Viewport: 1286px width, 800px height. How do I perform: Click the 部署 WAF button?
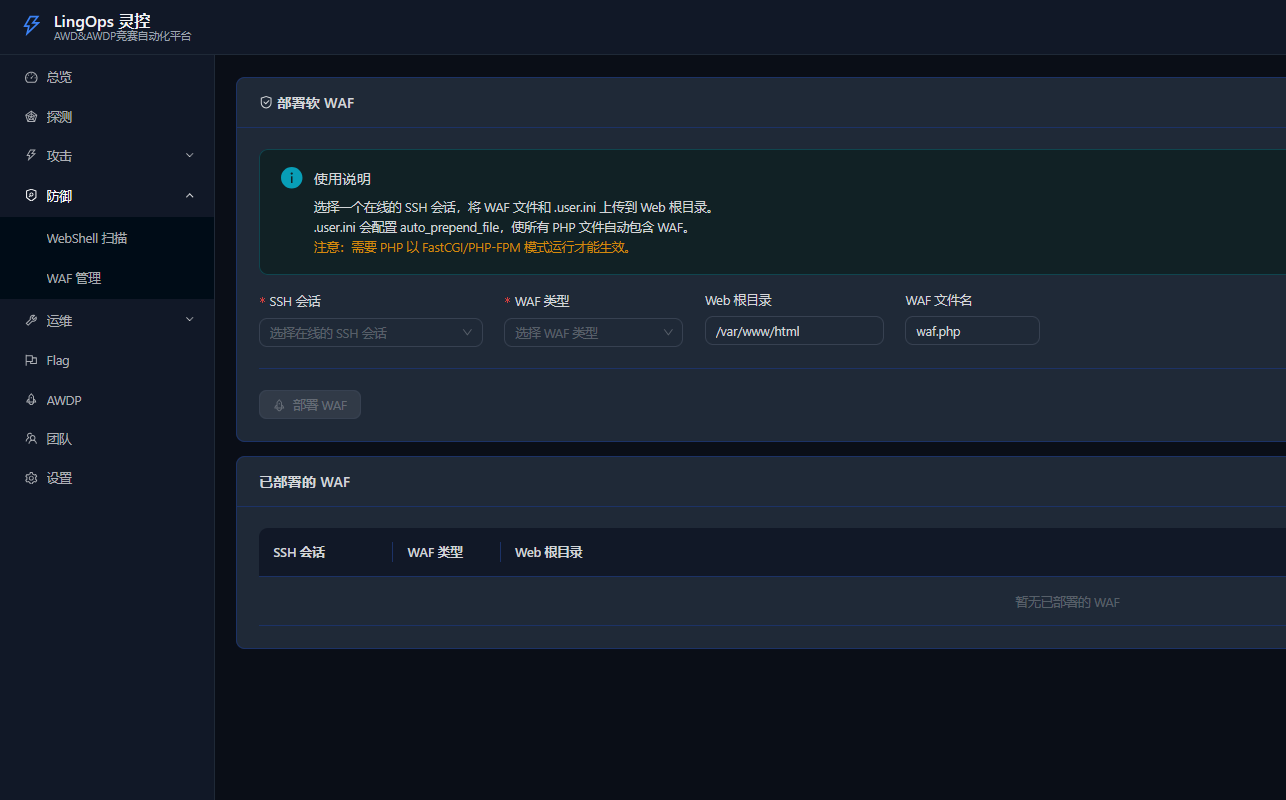click(x=310, y=405)
